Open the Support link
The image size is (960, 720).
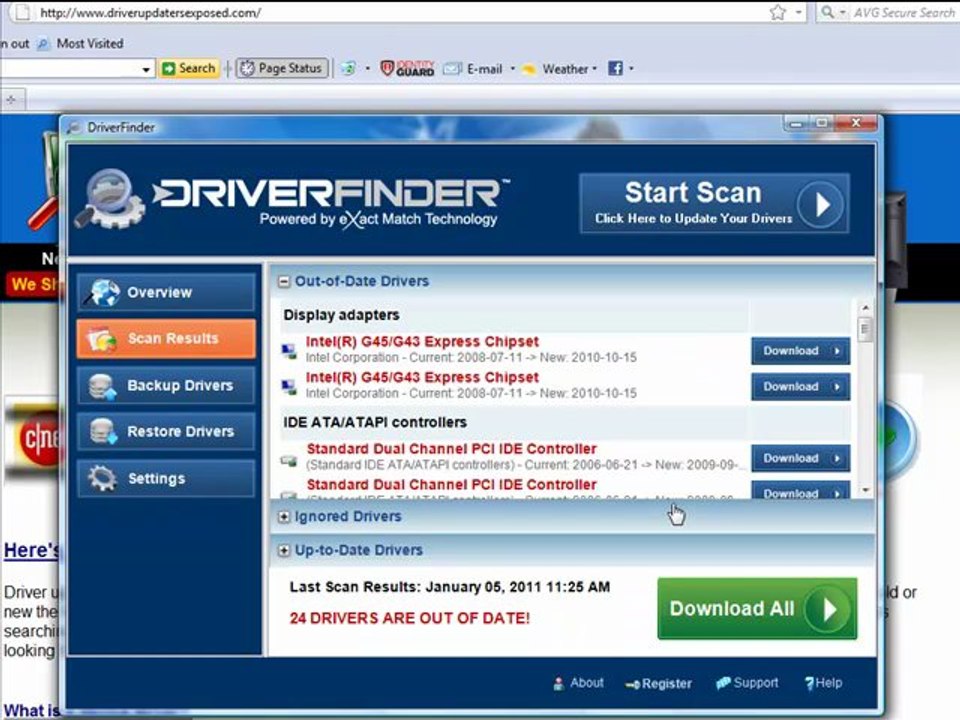coord(756,683)
